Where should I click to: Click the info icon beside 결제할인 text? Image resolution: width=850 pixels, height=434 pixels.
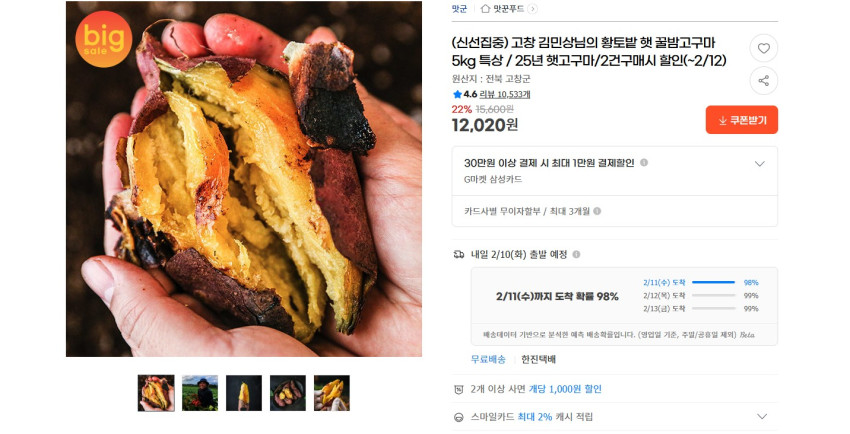(644, 163)
